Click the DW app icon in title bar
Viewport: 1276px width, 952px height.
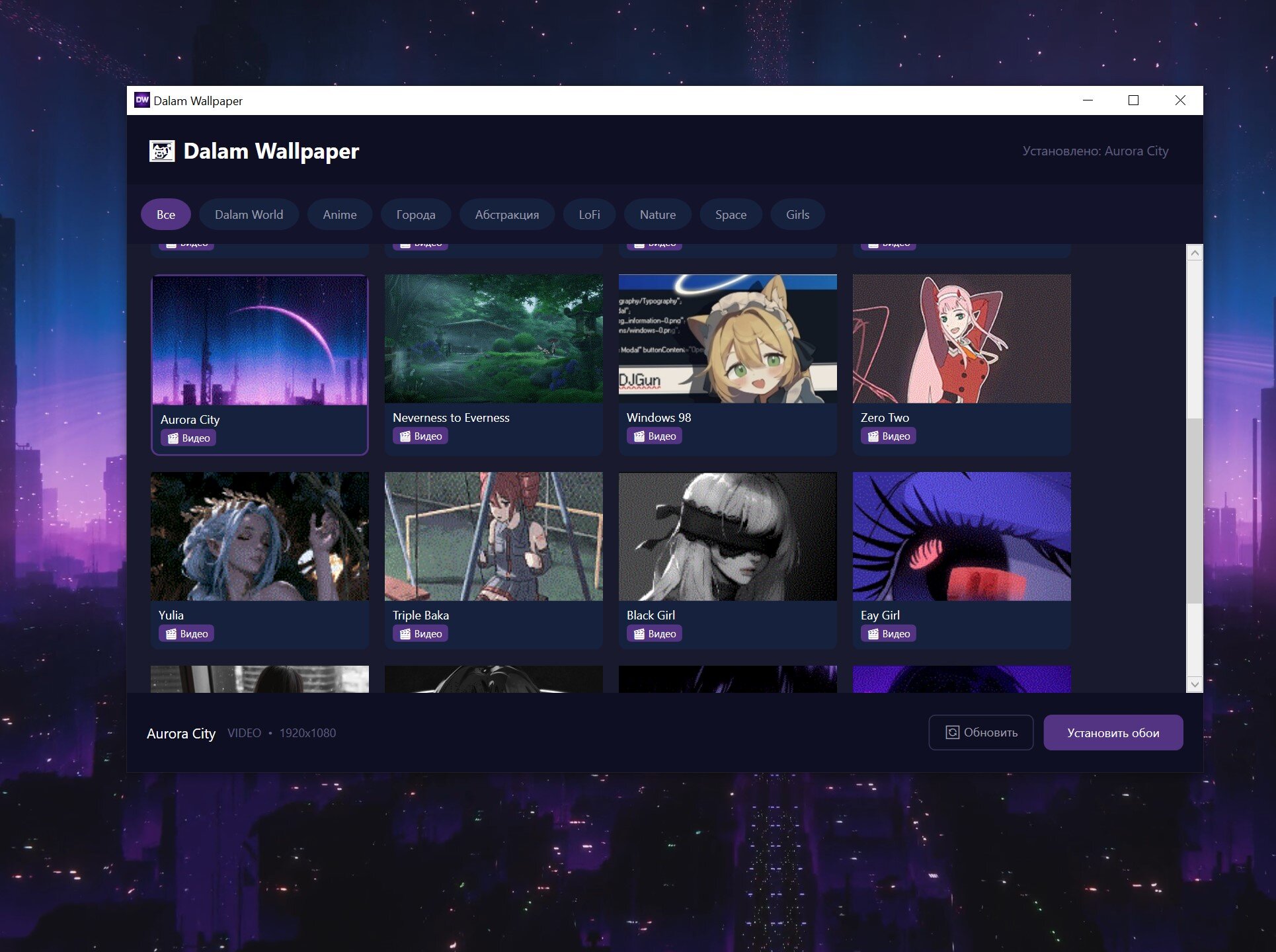tap(141, 100)
